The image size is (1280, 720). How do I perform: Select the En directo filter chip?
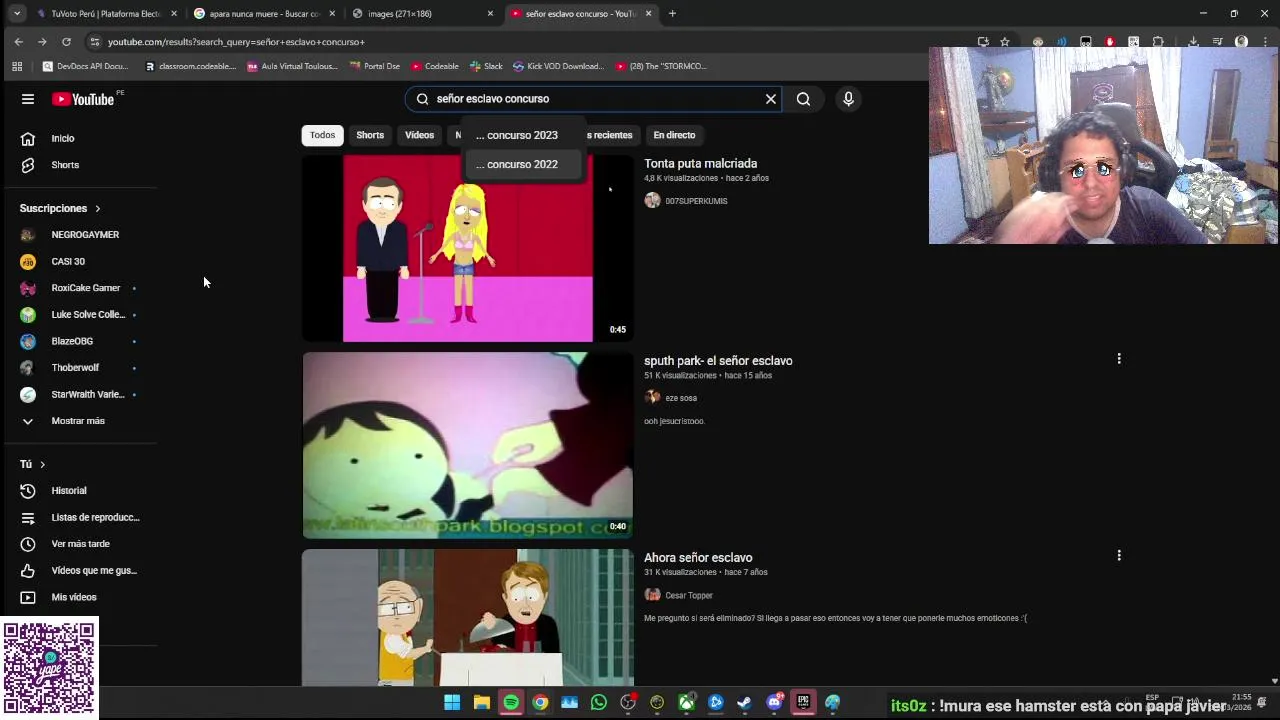coord(674,135)
